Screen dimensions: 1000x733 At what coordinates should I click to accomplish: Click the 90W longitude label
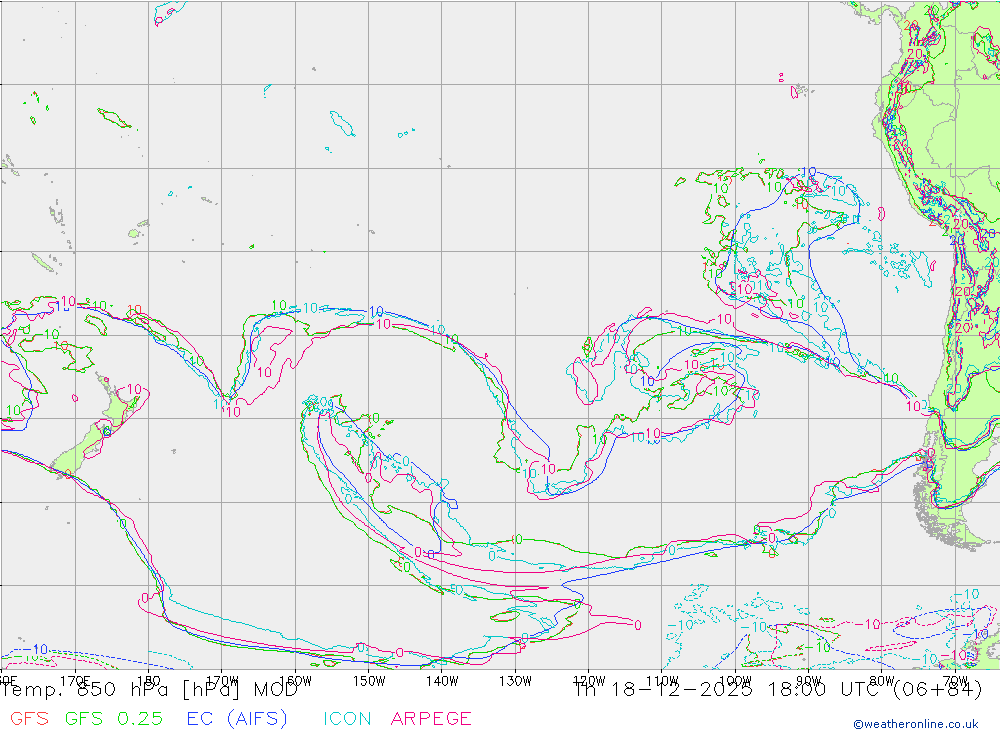pyautogui.click(x=809, y=681)
